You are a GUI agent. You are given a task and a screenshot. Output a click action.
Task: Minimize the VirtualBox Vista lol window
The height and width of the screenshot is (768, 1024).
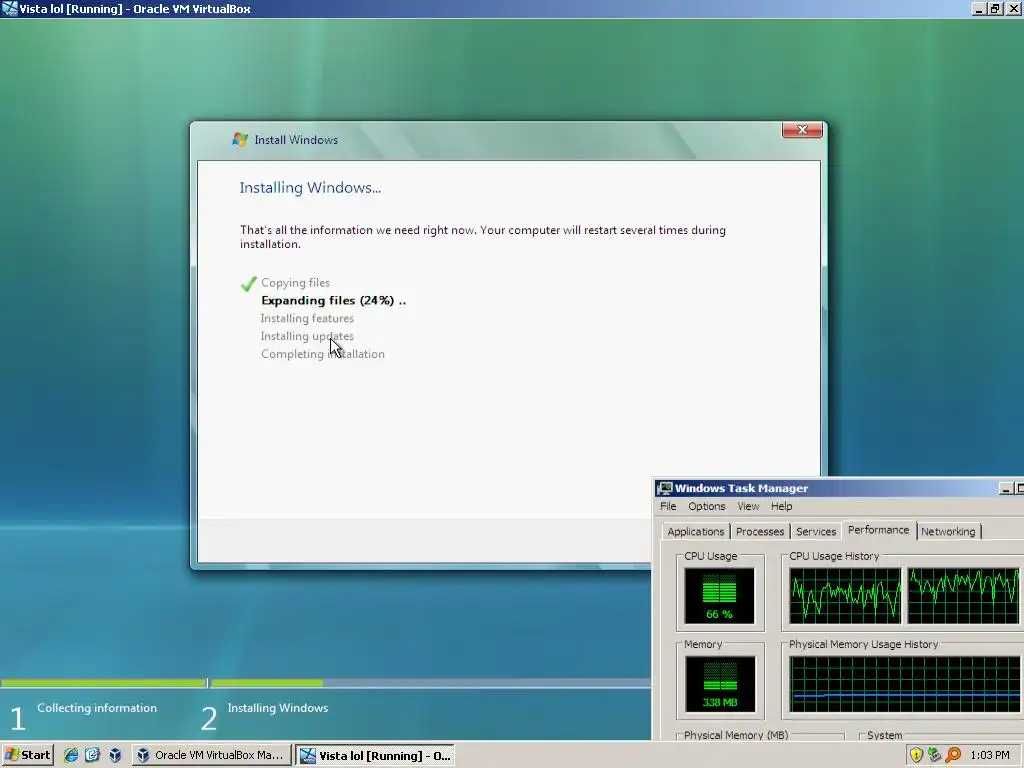[978, 9]
